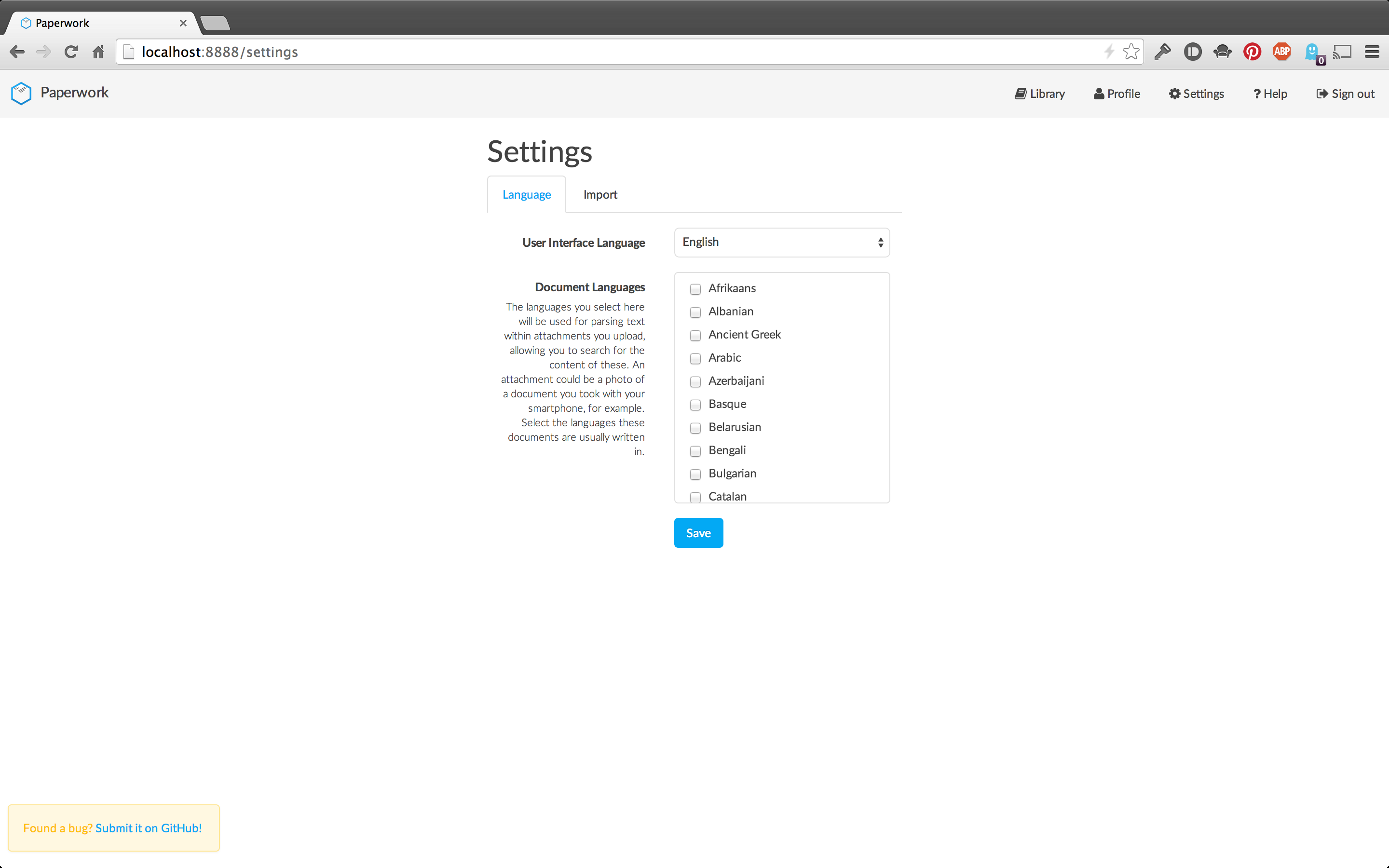Image resolution: width=1389 pixels, height=868 pixels.
Task: Enable the Afrikaans checkbox
Action: point(695,289)
